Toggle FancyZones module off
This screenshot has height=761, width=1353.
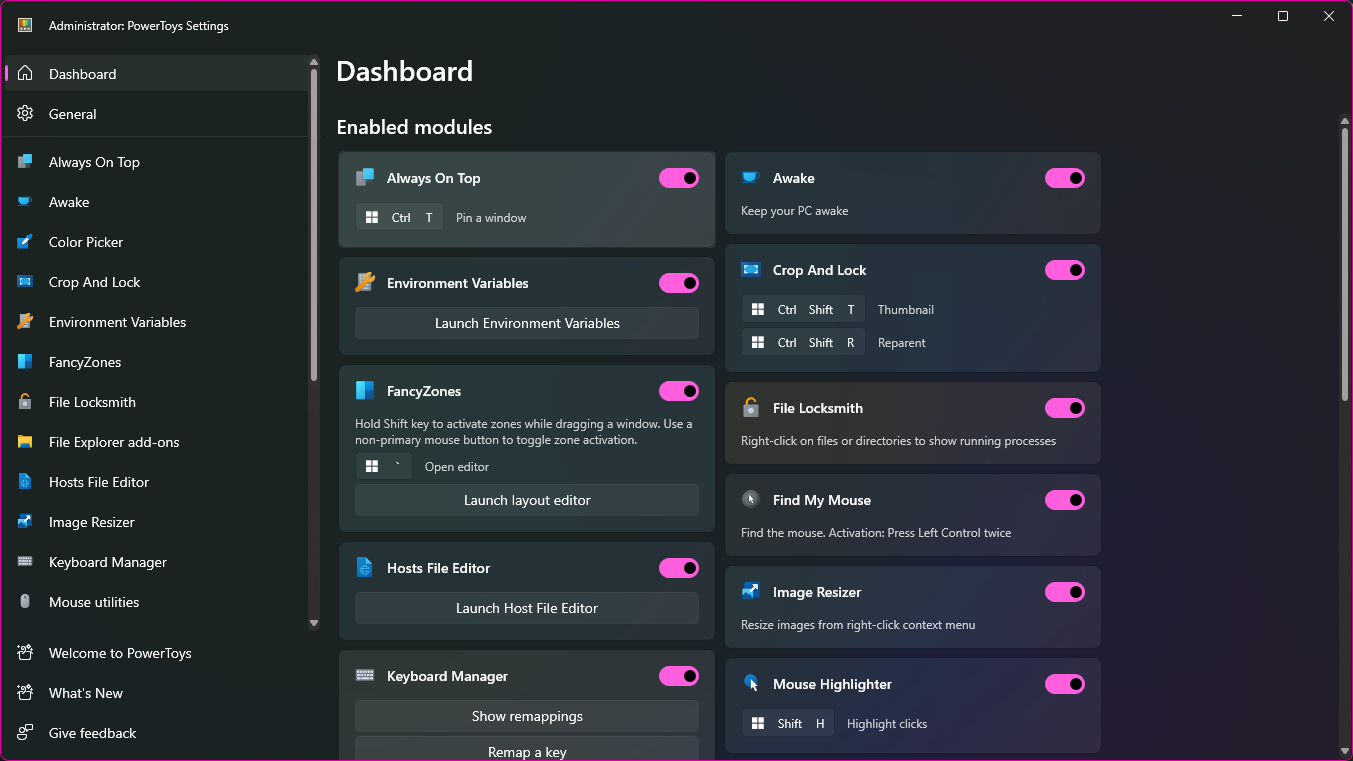[x=679, y=391]
